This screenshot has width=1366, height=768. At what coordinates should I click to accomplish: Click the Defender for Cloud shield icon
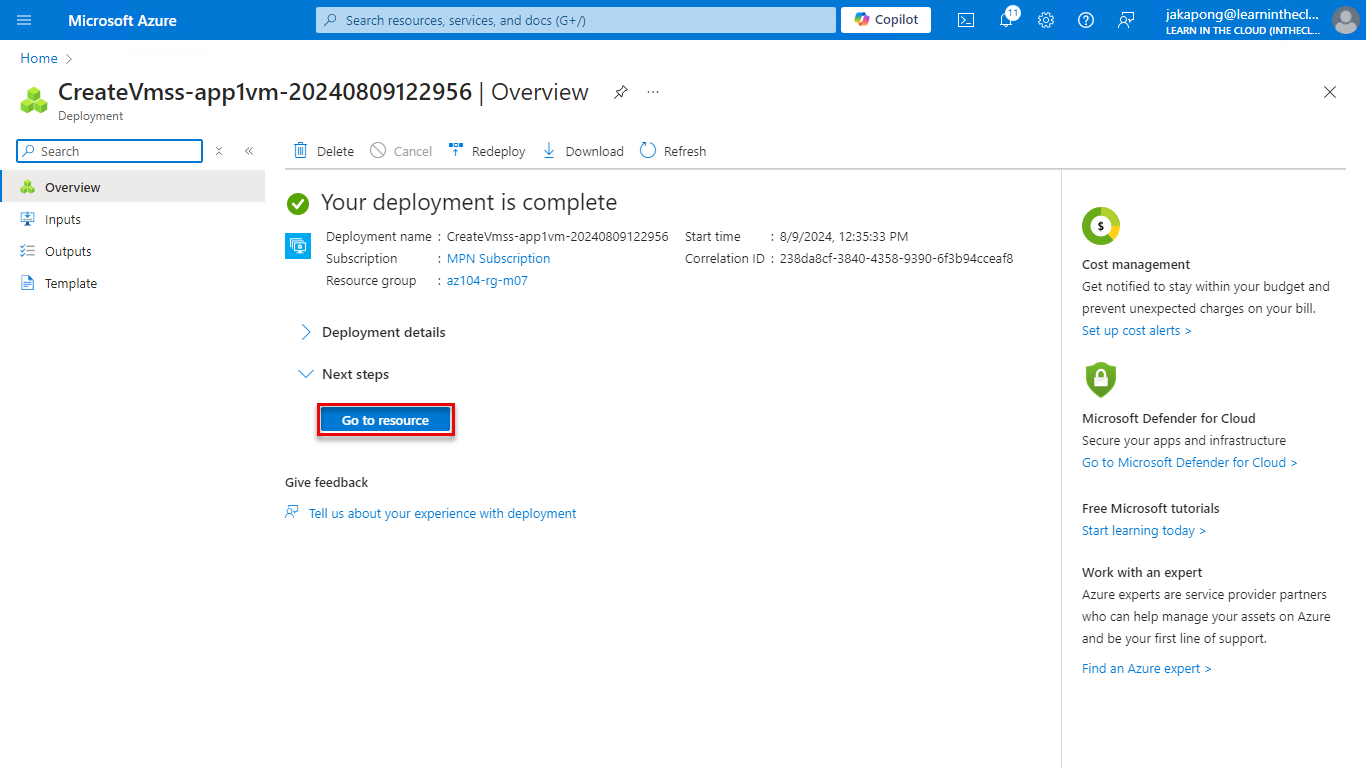pyautogui.click(x=1100, y=380)
